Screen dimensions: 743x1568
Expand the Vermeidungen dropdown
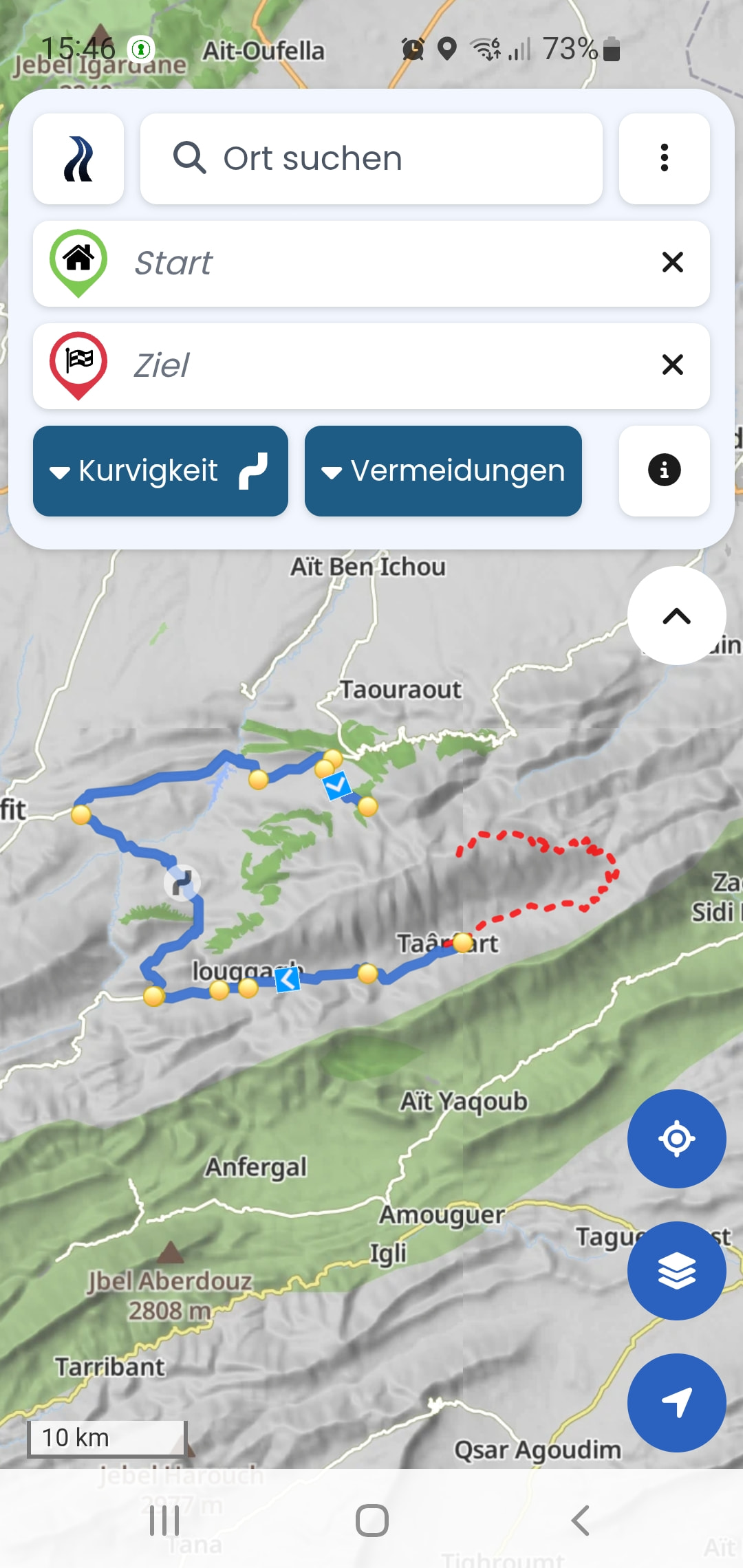[x=443, y=471]
